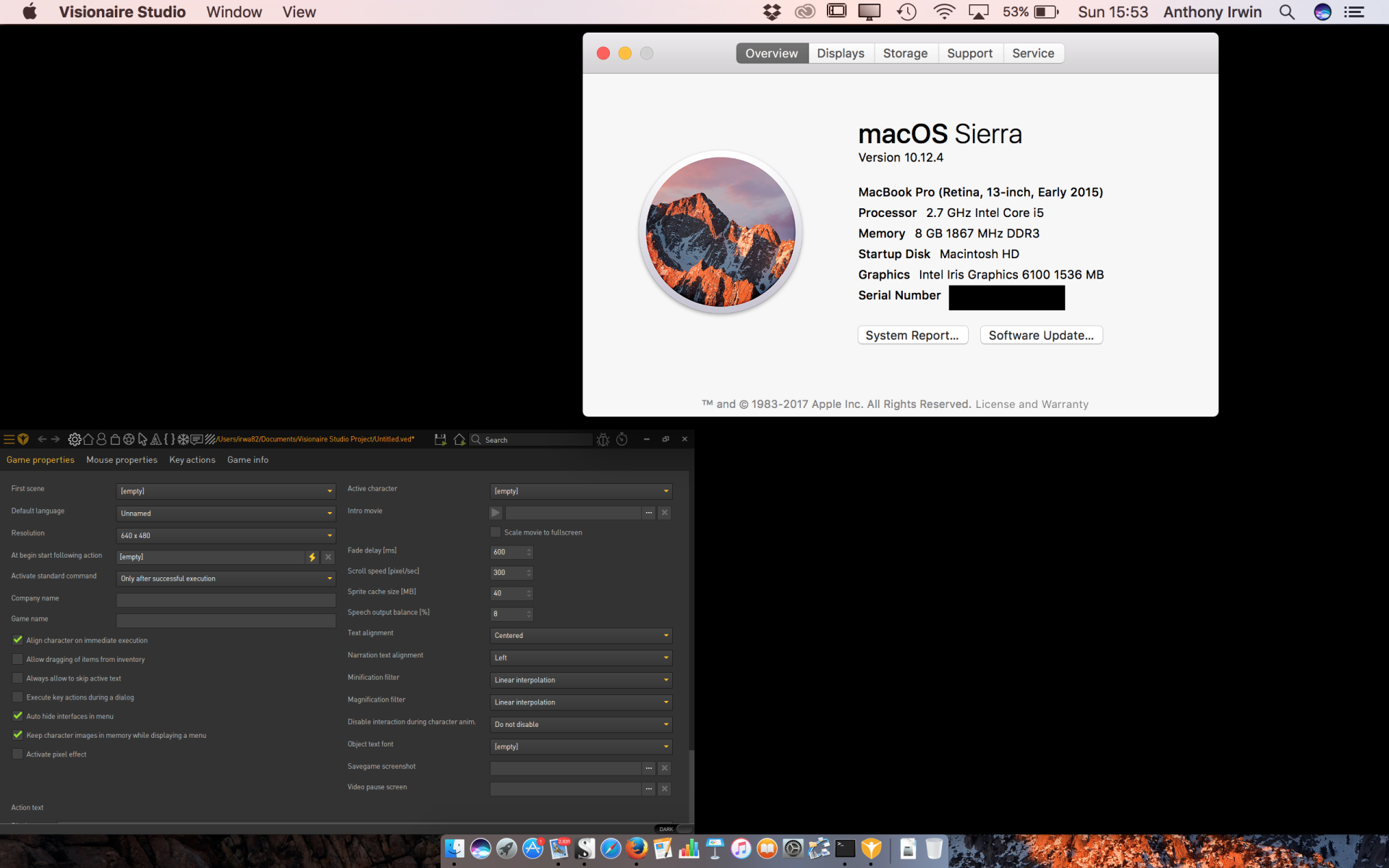Open the Default language dropdown

tap(226, 514)
